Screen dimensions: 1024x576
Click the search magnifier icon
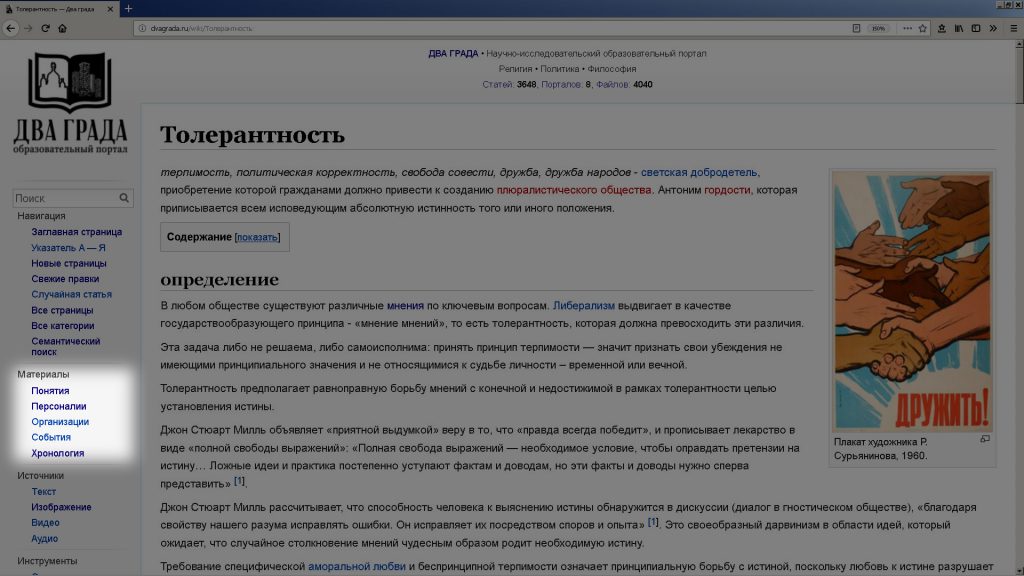point(124,198)
